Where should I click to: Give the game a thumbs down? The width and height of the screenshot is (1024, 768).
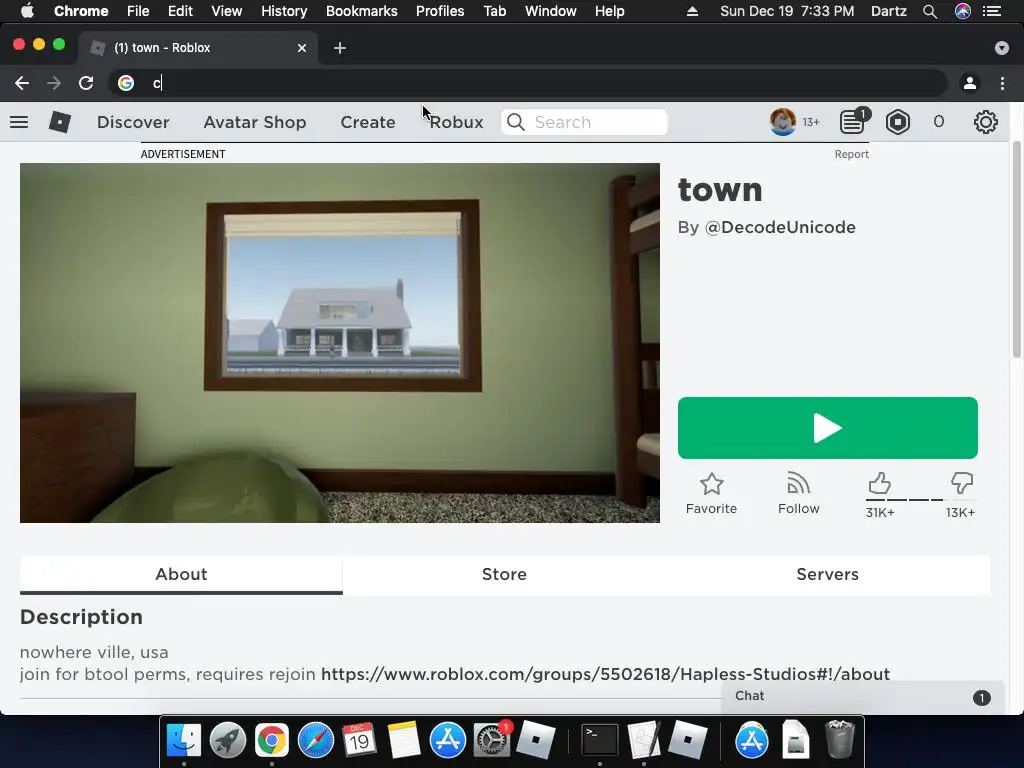pos(961,484)
